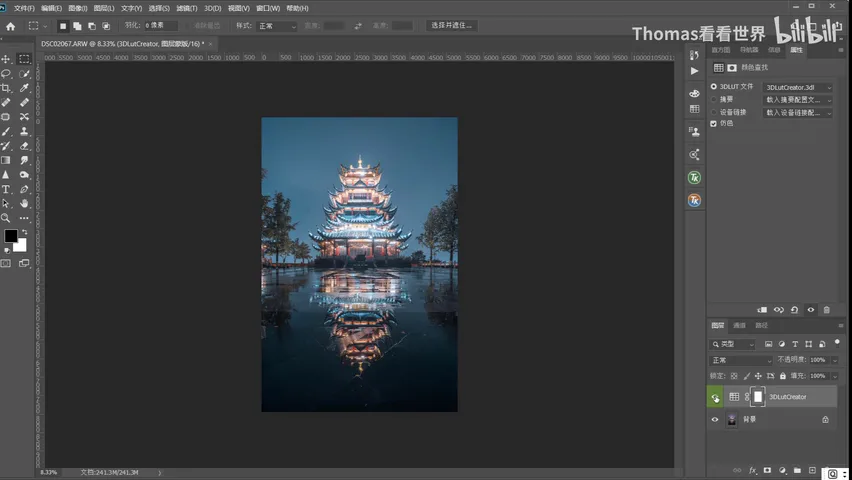Open the green TK plugin panel
852x480 pixels.
[x=694, y=178]
